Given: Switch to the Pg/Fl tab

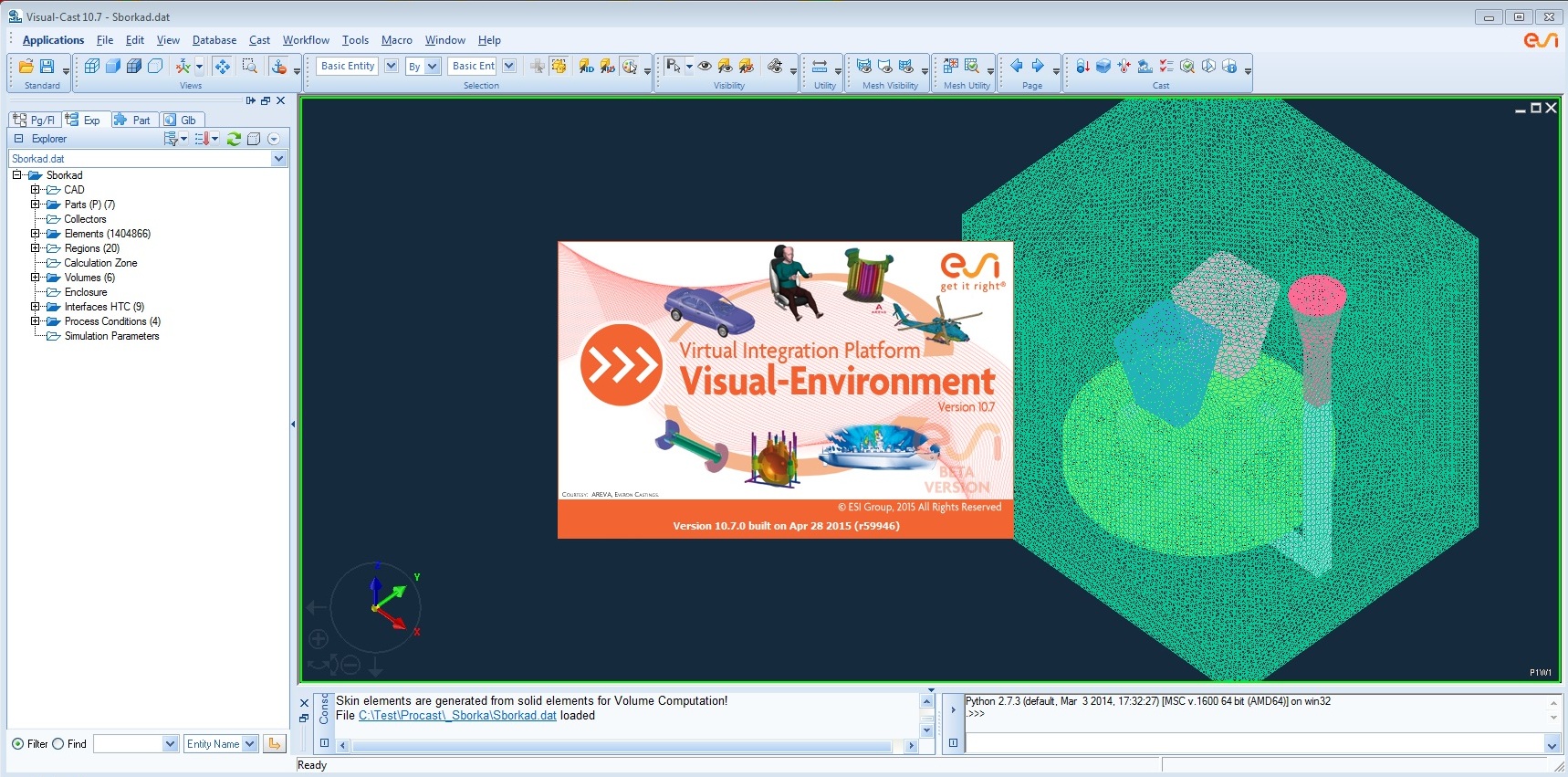Looking at the screenshot, I should 35,120.
